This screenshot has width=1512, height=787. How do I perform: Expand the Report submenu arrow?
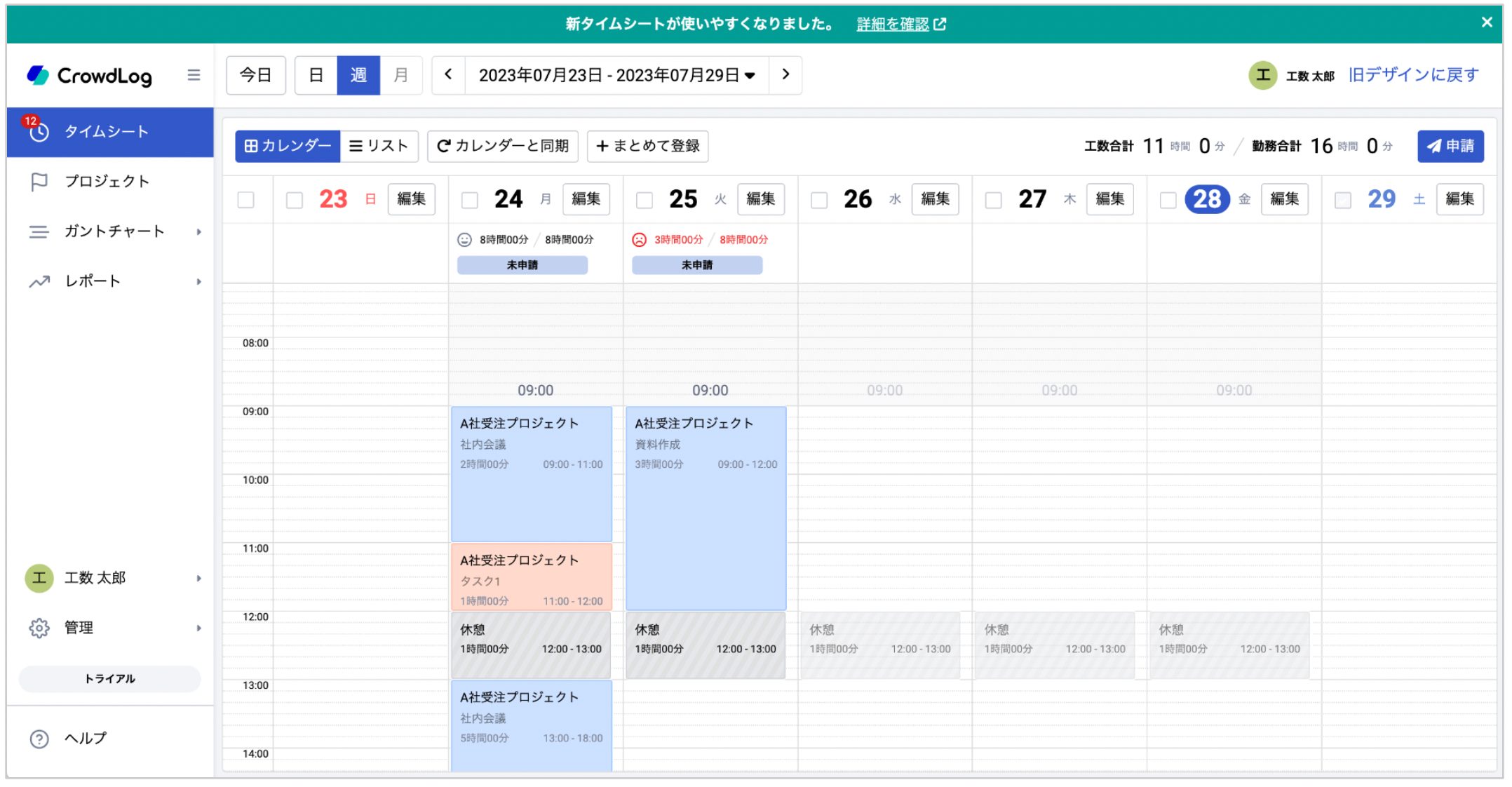199,282
